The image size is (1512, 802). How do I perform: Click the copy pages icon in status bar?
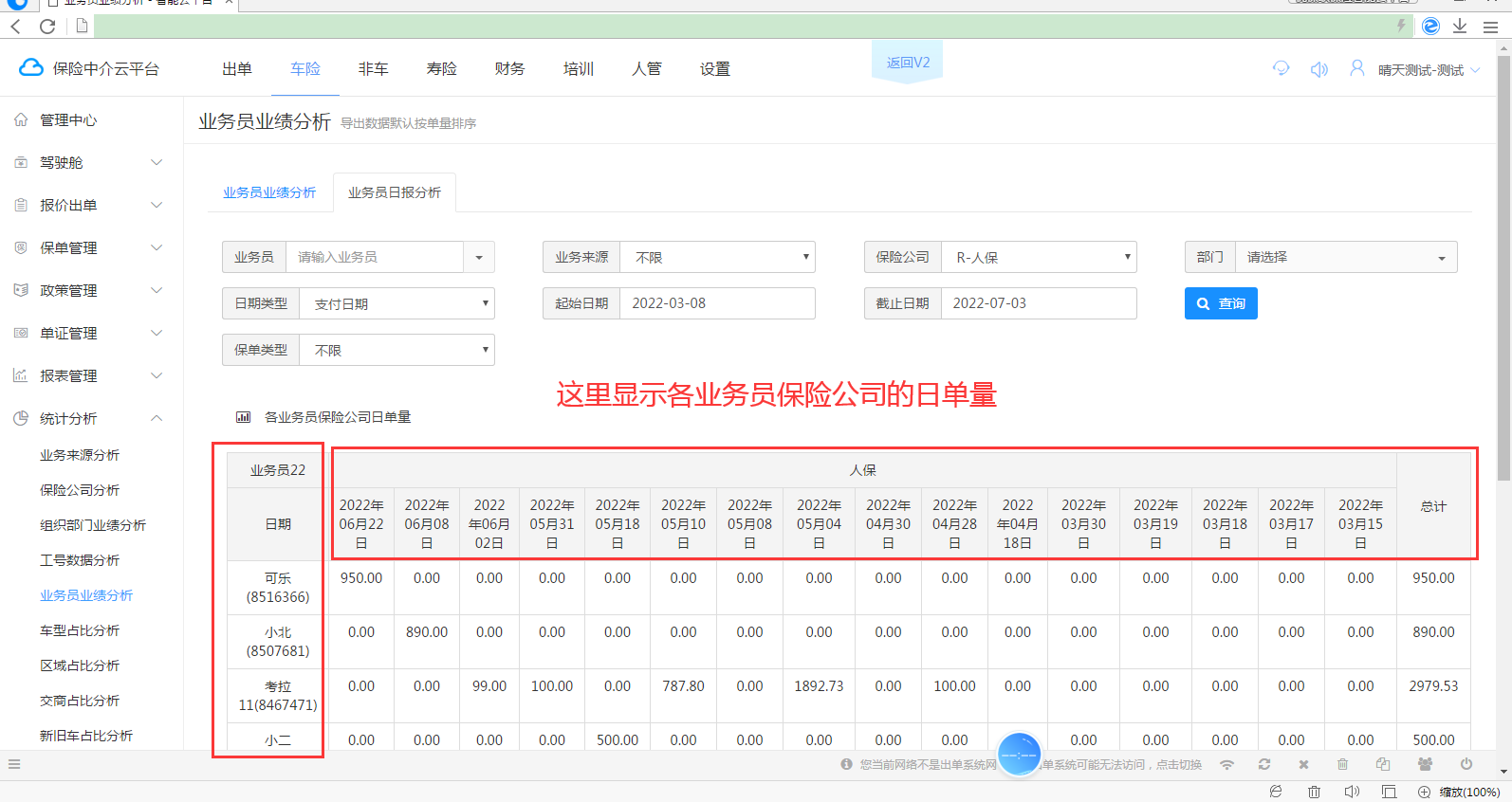(x=1383, y=764)
